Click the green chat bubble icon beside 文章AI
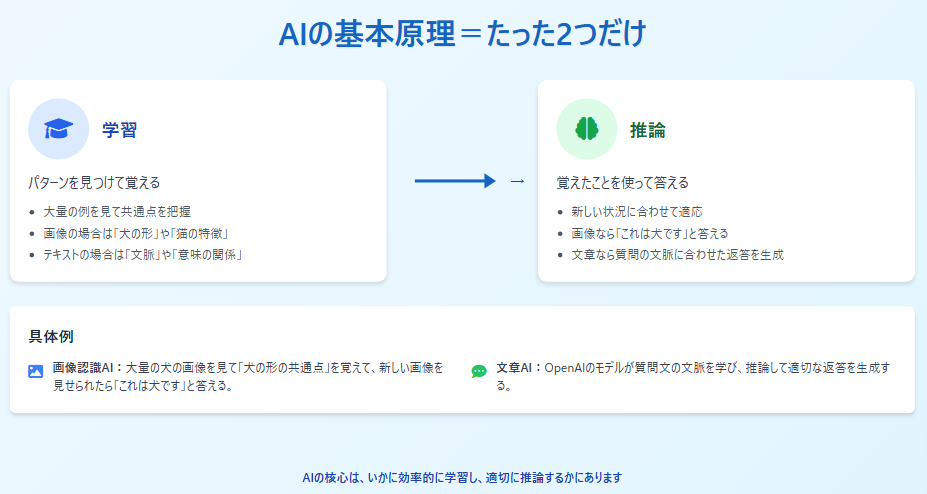 pyautogui.click(x=479, y=371)
